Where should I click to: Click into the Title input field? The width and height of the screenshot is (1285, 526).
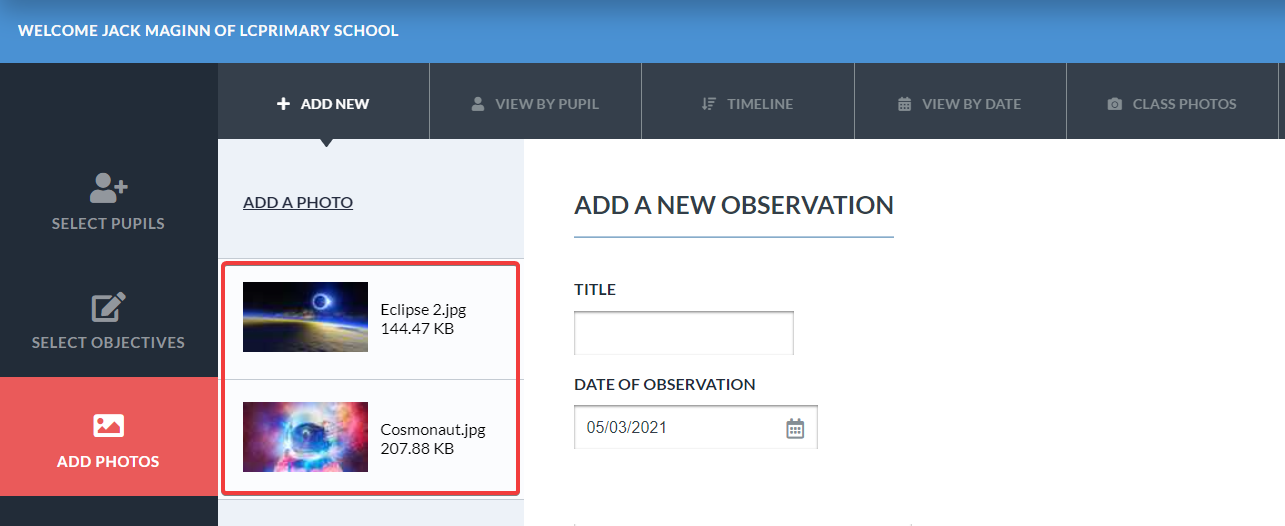684,333
